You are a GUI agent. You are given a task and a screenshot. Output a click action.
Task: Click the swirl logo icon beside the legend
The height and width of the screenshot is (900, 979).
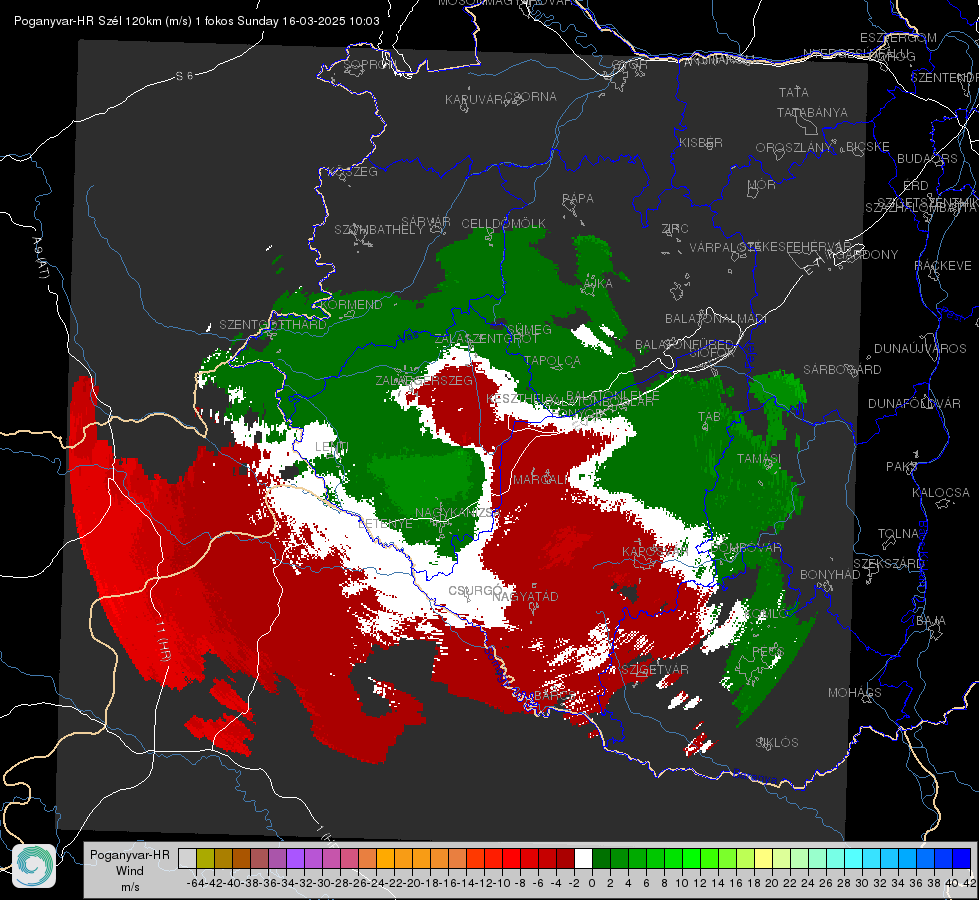pyautogui.click(x=34, y=866)
